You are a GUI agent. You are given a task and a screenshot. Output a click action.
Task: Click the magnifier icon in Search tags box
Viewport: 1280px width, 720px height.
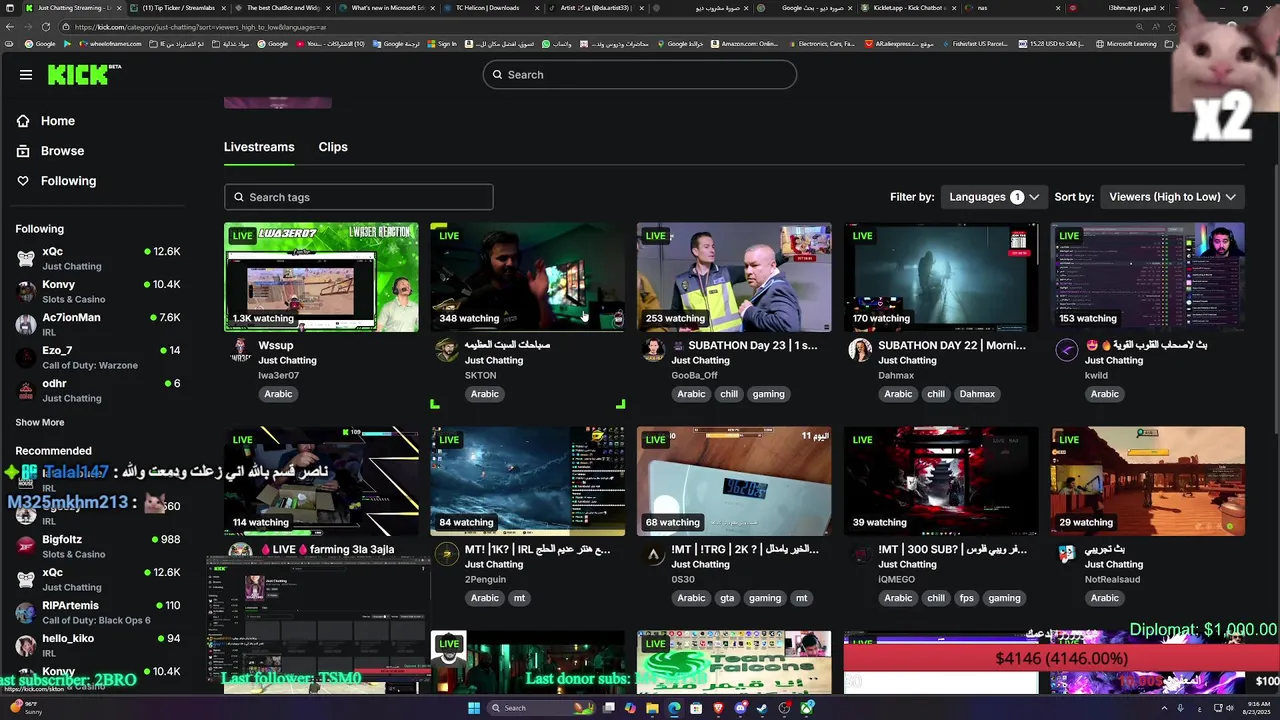(x=239, y=197)
